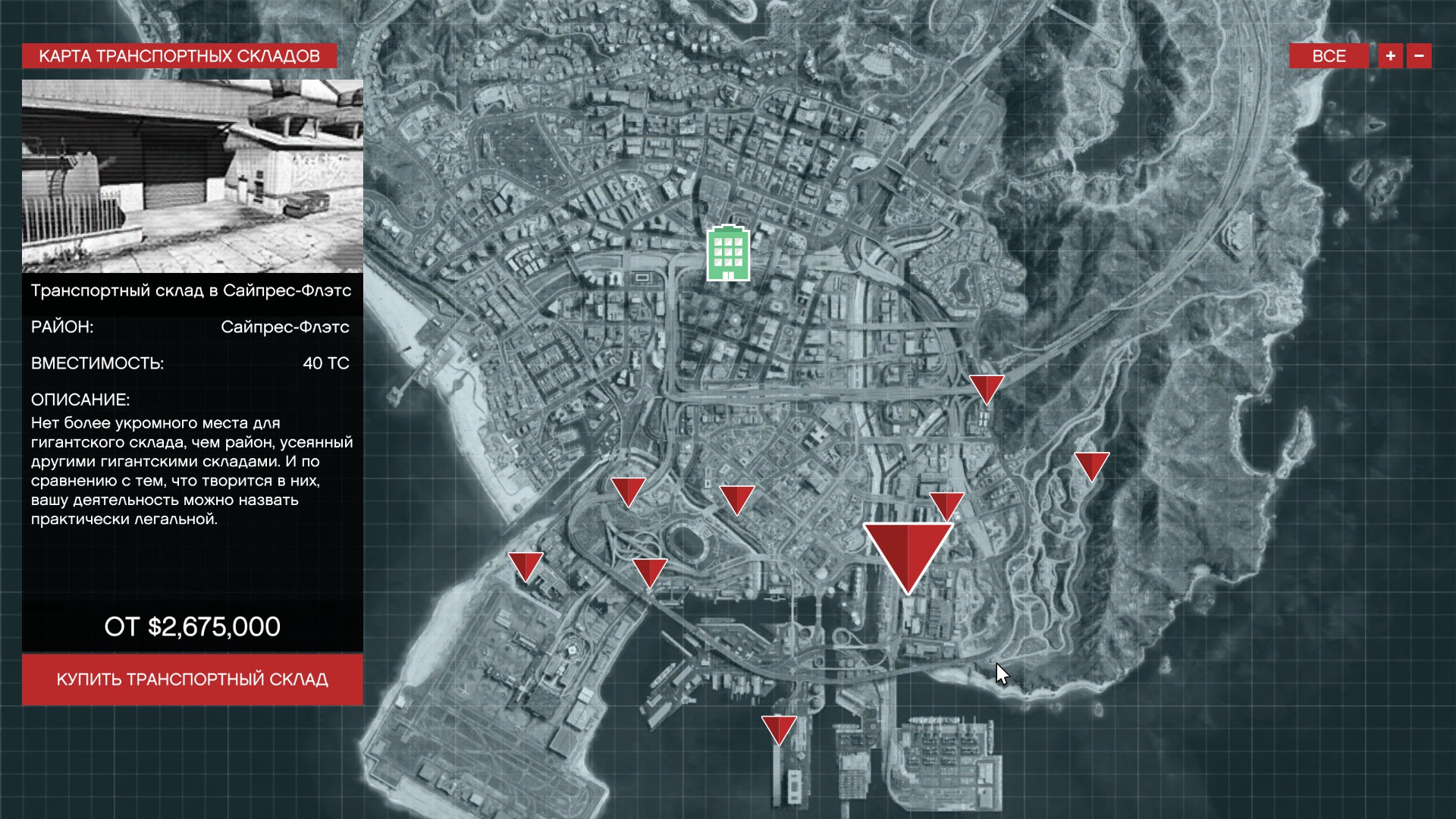
Task: Click КУПИТЬ ТРАНСПОРТНЫЙ СКЛАД button
Action: pos(193,679)
